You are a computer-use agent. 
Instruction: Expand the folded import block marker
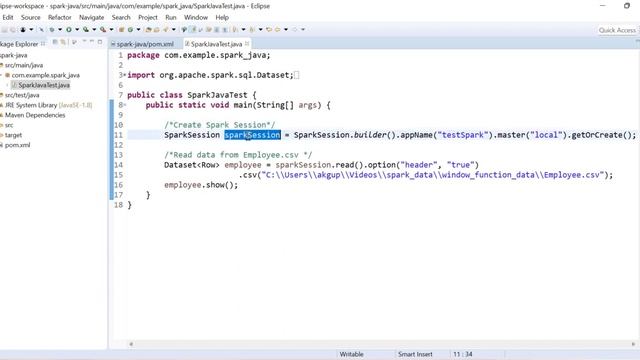(124, 75)
